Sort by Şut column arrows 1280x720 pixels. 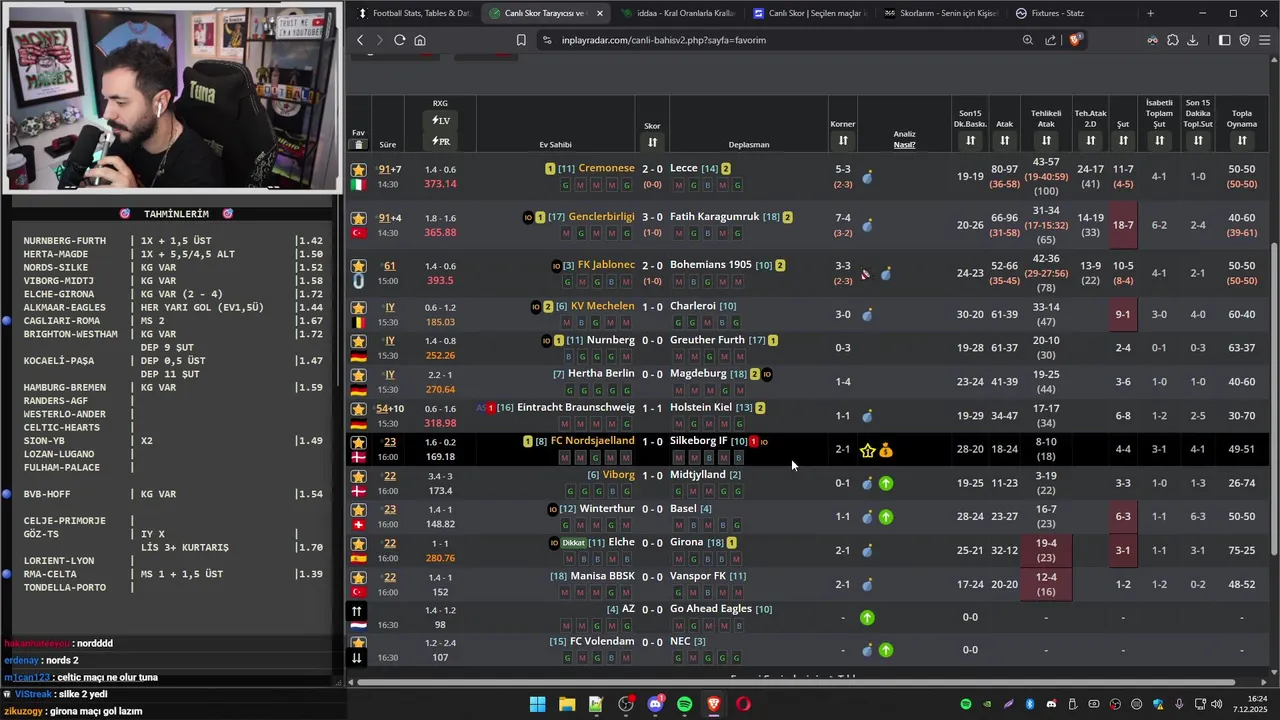pyautogui.click(x=1123, y=141)
